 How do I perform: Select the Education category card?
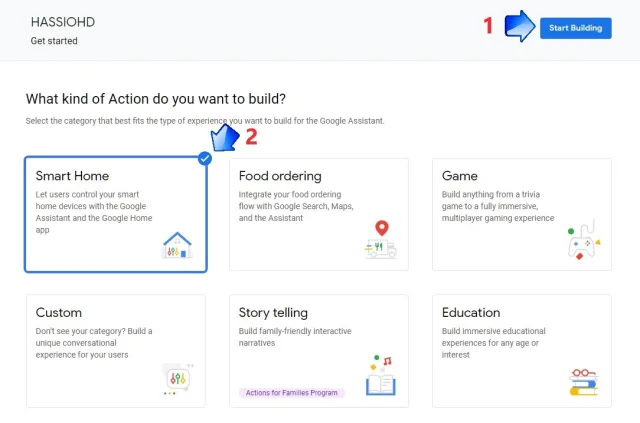click(522, 351)
